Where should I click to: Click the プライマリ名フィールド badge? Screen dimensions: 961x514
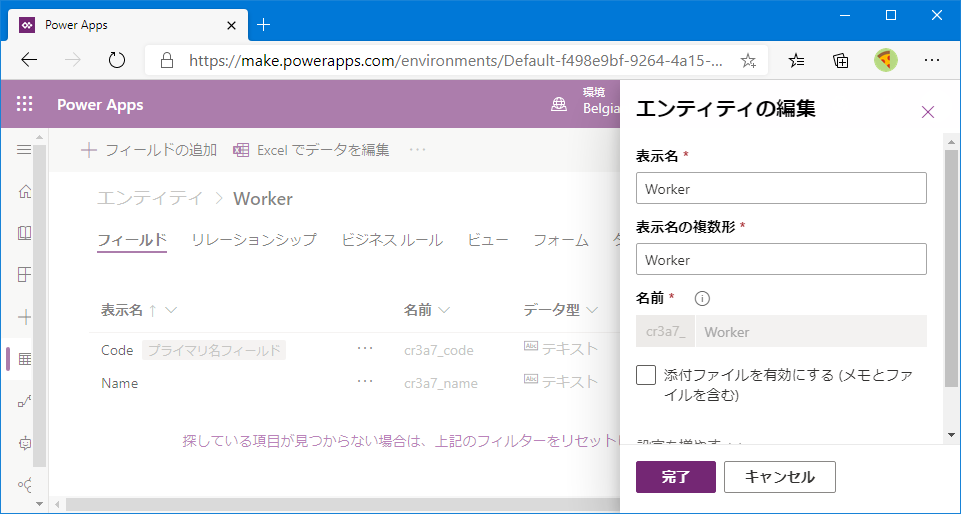(214, 350)
